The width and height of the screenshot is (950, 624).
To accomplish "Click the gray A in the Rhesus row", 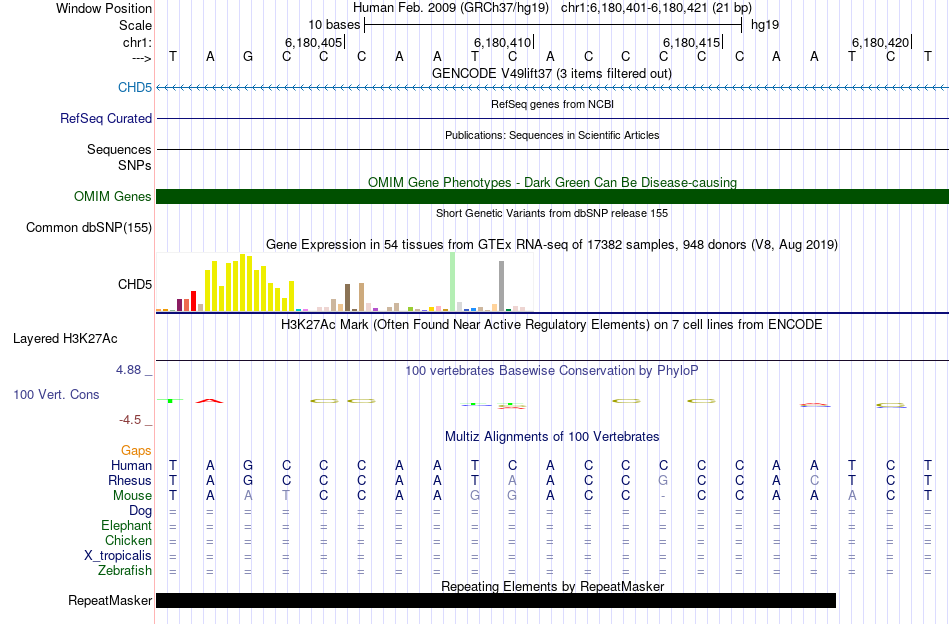I will [x=513, y=480].
